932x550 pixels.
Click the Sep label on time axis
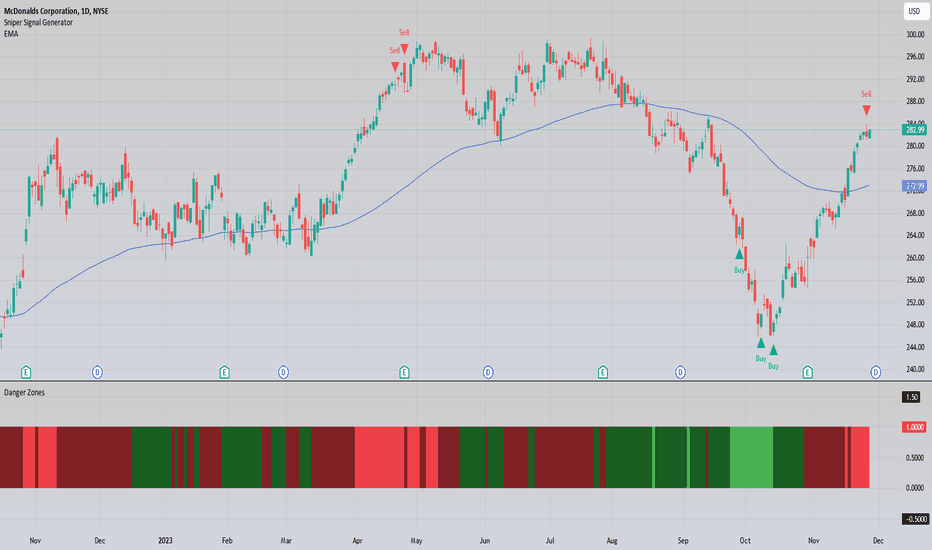click(x=683, y=540)
